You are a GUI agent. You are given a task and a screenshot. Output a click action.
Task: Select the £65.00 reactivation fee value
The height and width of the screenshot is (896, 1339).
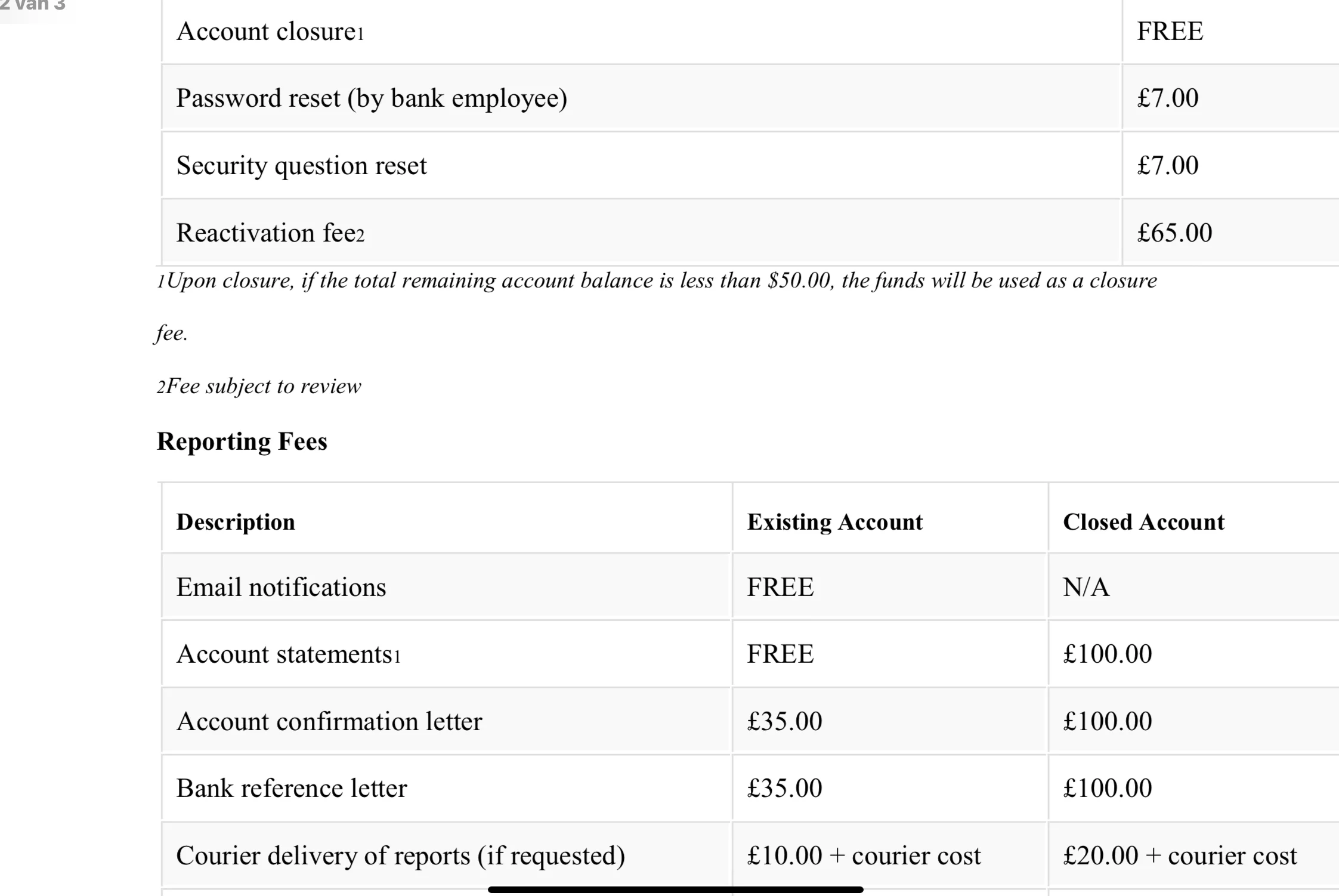(1174, 233)
